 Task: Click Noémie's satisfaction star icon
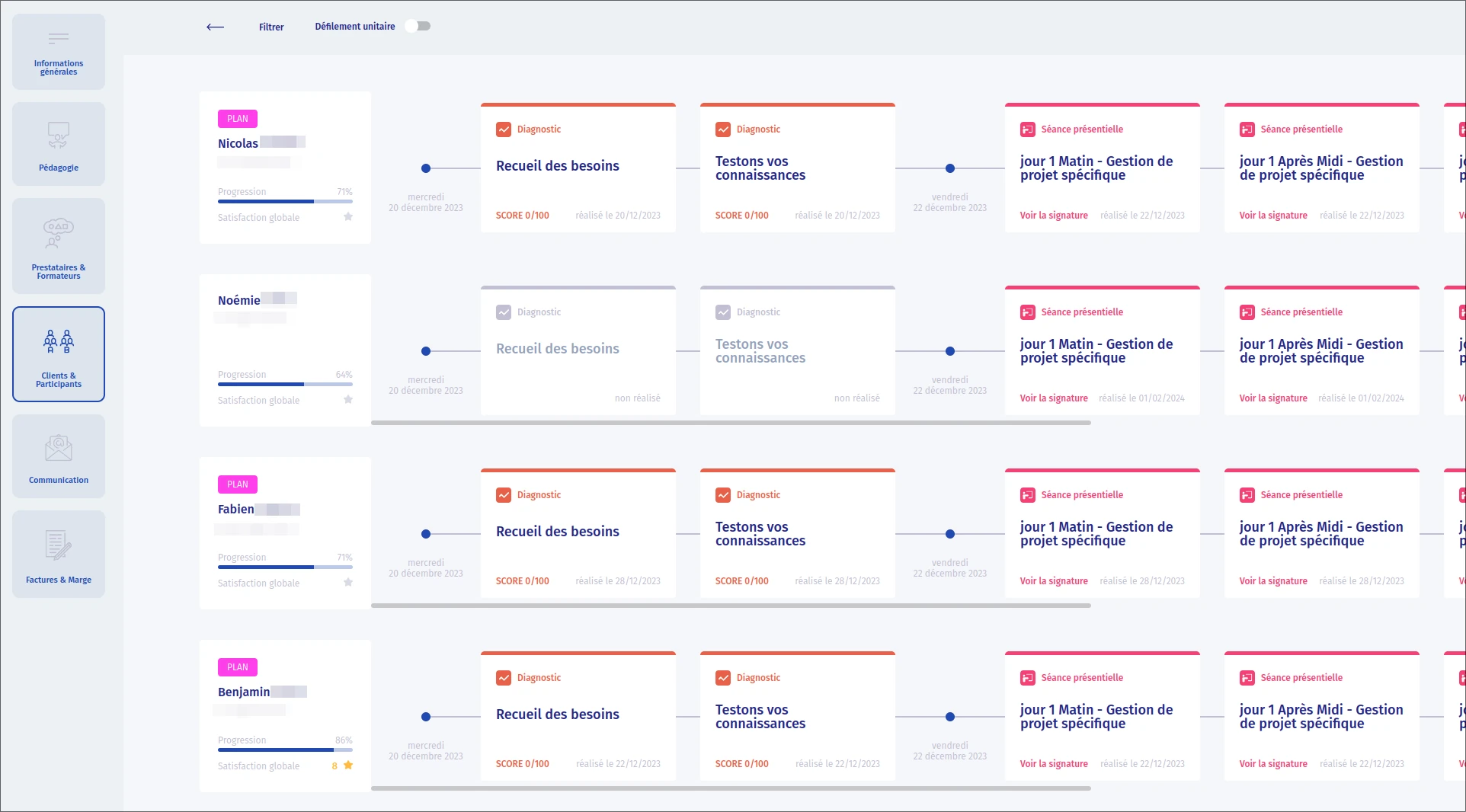(x=348, y=400)
